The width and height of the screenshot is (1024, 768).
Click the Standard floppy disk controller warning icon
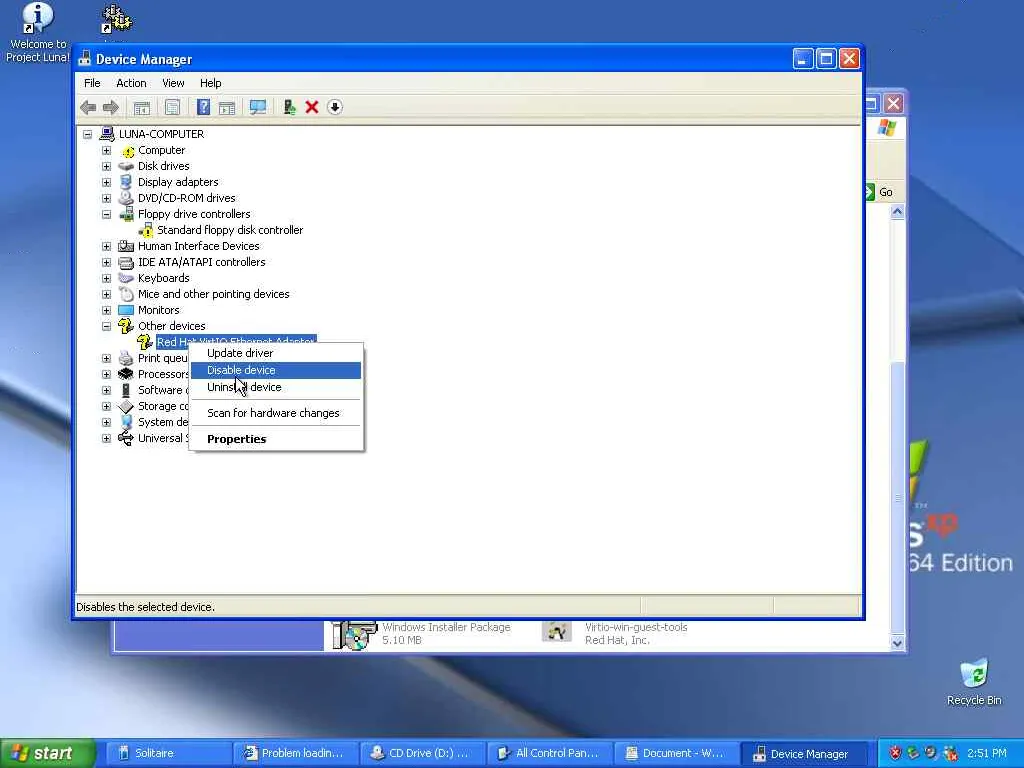click(x=146, y=230)
